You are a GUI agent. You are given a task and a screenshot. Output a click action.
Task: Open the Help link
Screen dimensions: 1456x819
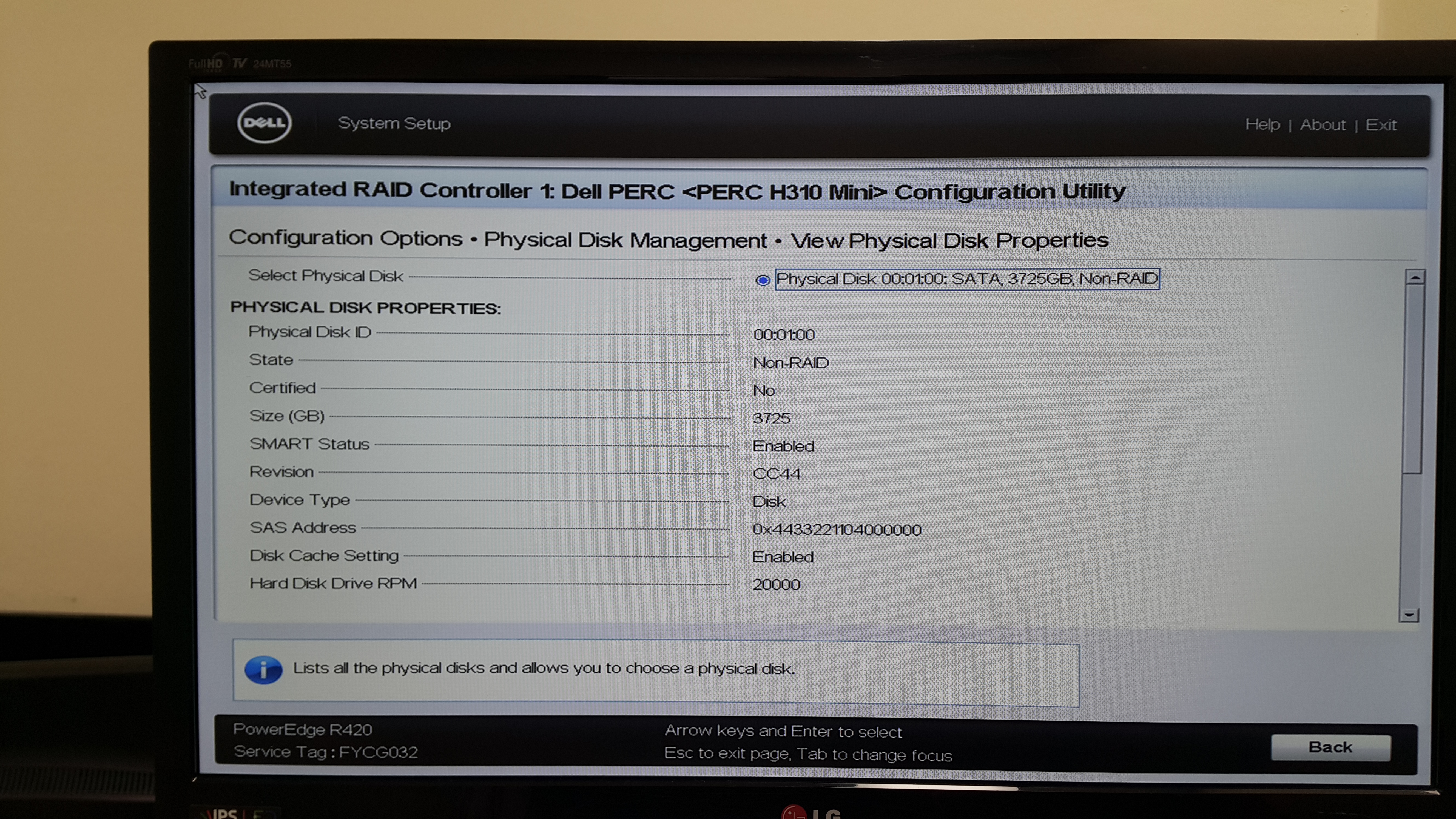[x=1262, y=124]
